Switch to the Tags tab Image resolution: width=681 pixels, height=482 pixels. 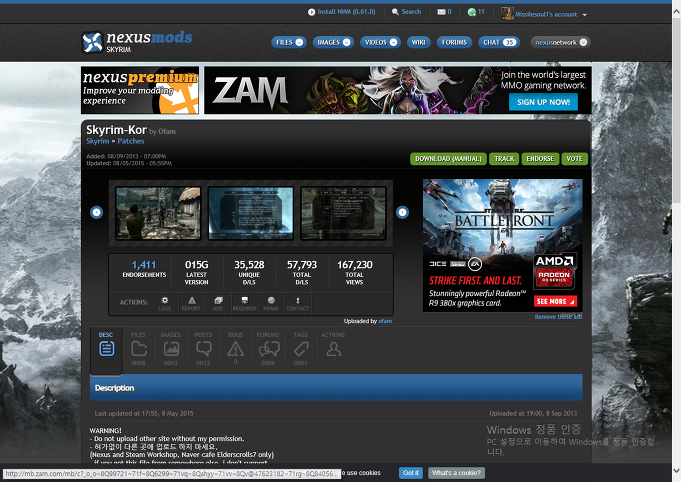tap(301, 349)
